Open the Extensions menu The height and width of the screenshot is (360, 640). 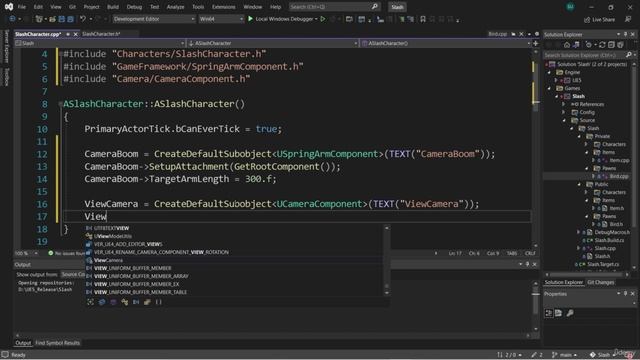pyautogui.click(x=224, y=7)
